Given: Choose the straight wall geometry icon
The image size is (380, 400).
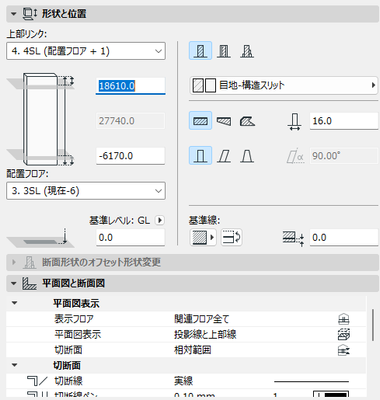Looking at the screenshot, I should [x=200, y=121].
